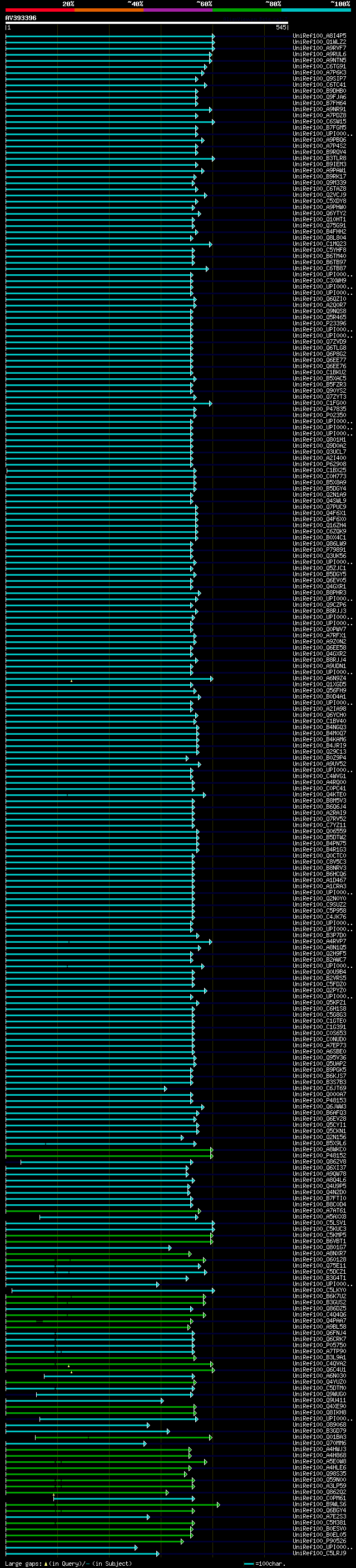356x1568 pixels.
Task: Click green alignment bar for UniRef100_B9WLS6
Action: point(112,1505)
